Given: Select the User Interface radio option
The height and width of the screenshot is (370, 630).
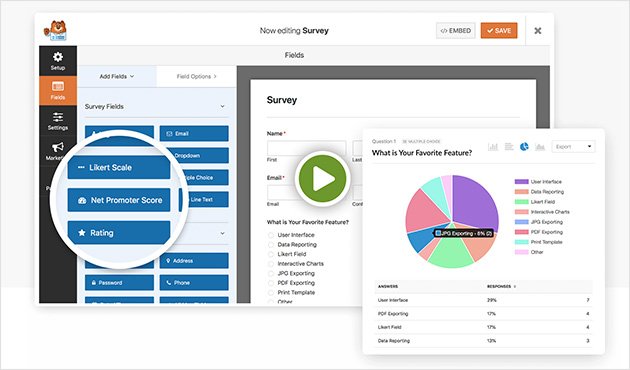Looking at the screenshot, I should 271,235.
